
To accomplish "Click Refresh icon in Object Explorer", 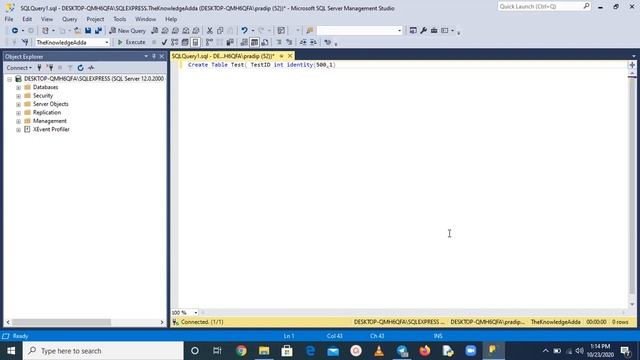I will tap(80, 68).
